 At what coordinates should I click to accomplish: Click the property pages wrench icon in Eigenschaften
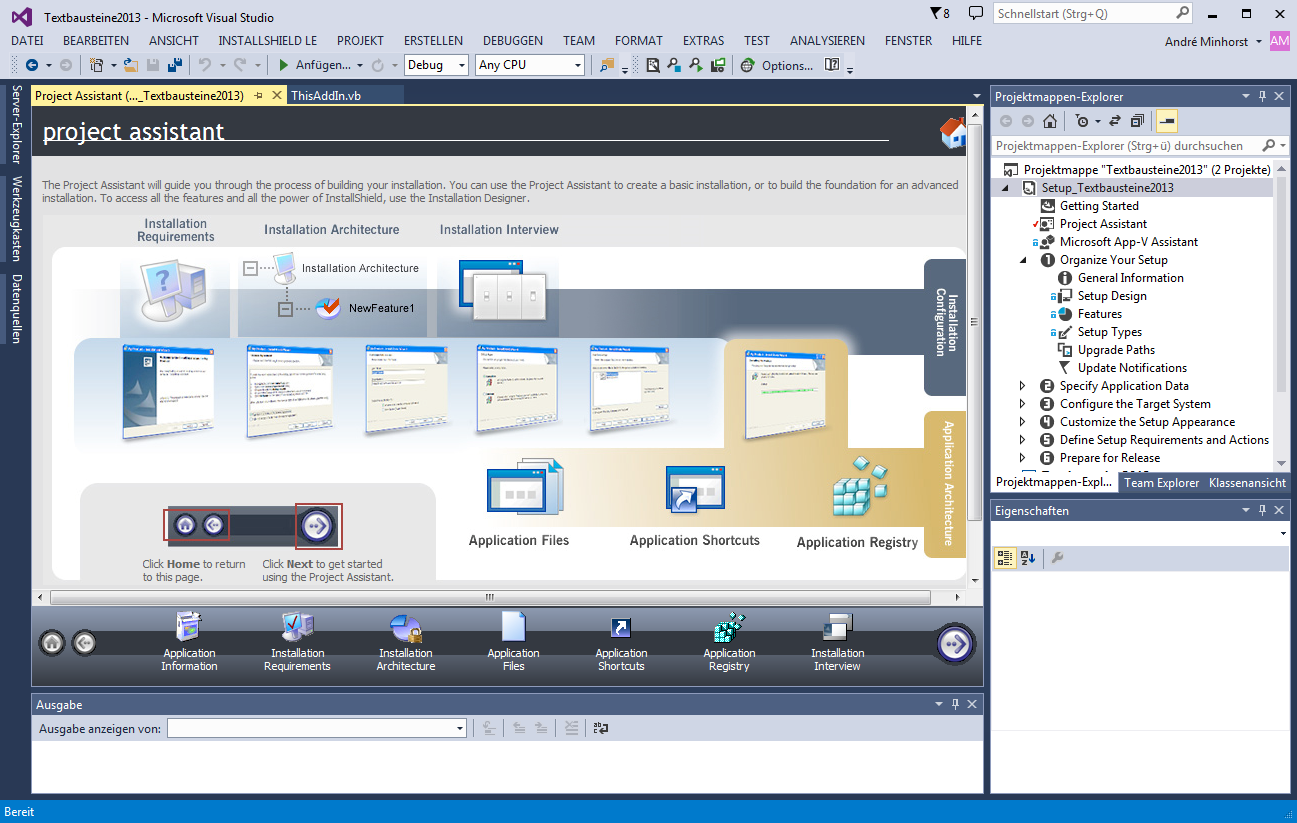(1057, 558)
